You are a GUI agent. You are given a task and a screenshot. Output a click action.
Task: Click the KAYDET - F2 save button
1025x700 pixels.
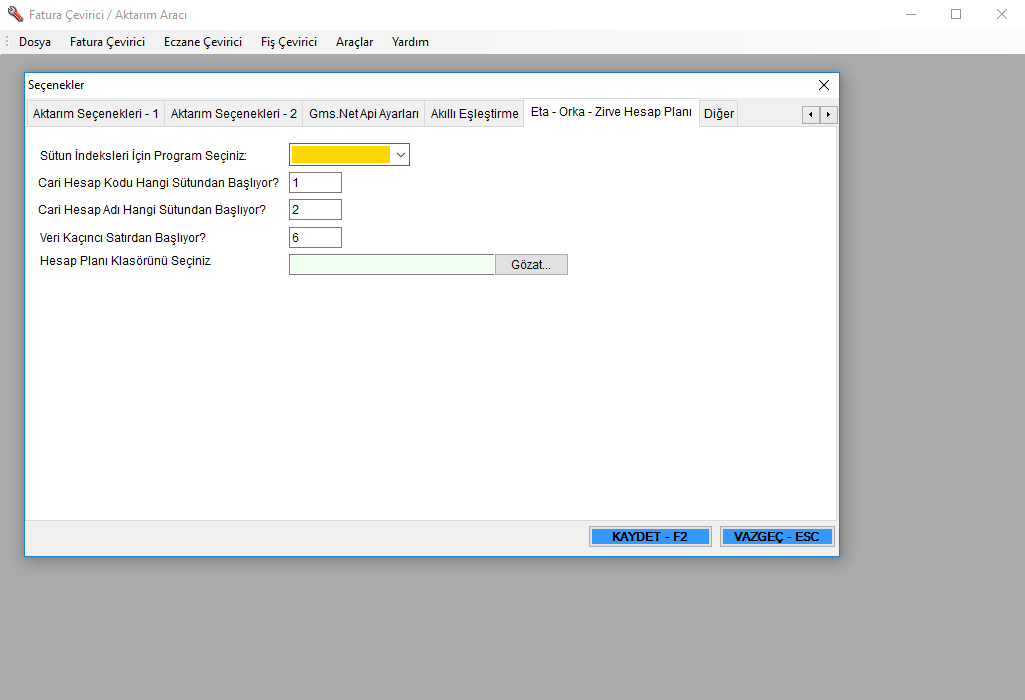[650, 537]
